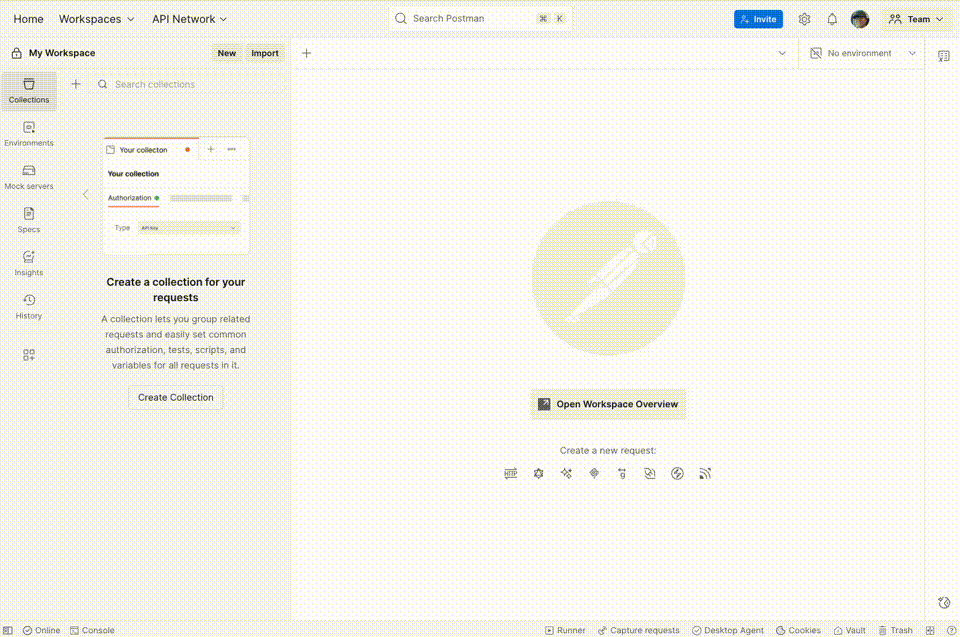Screen dimensions: 960x637
Task: Click the Create Collection button
Action: (175, 397)
